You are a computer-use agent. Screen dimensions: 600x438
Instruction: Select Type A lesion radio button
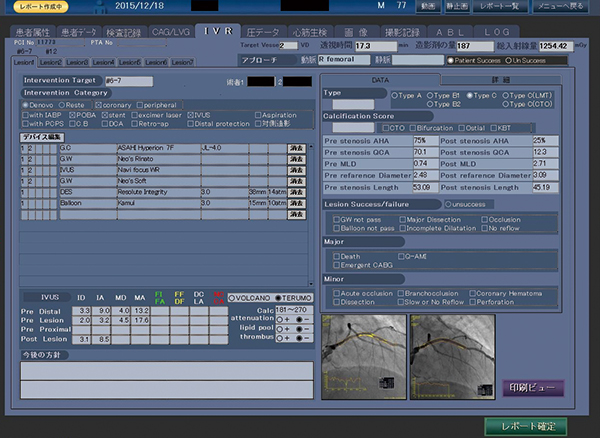click(x=394, y=94)
